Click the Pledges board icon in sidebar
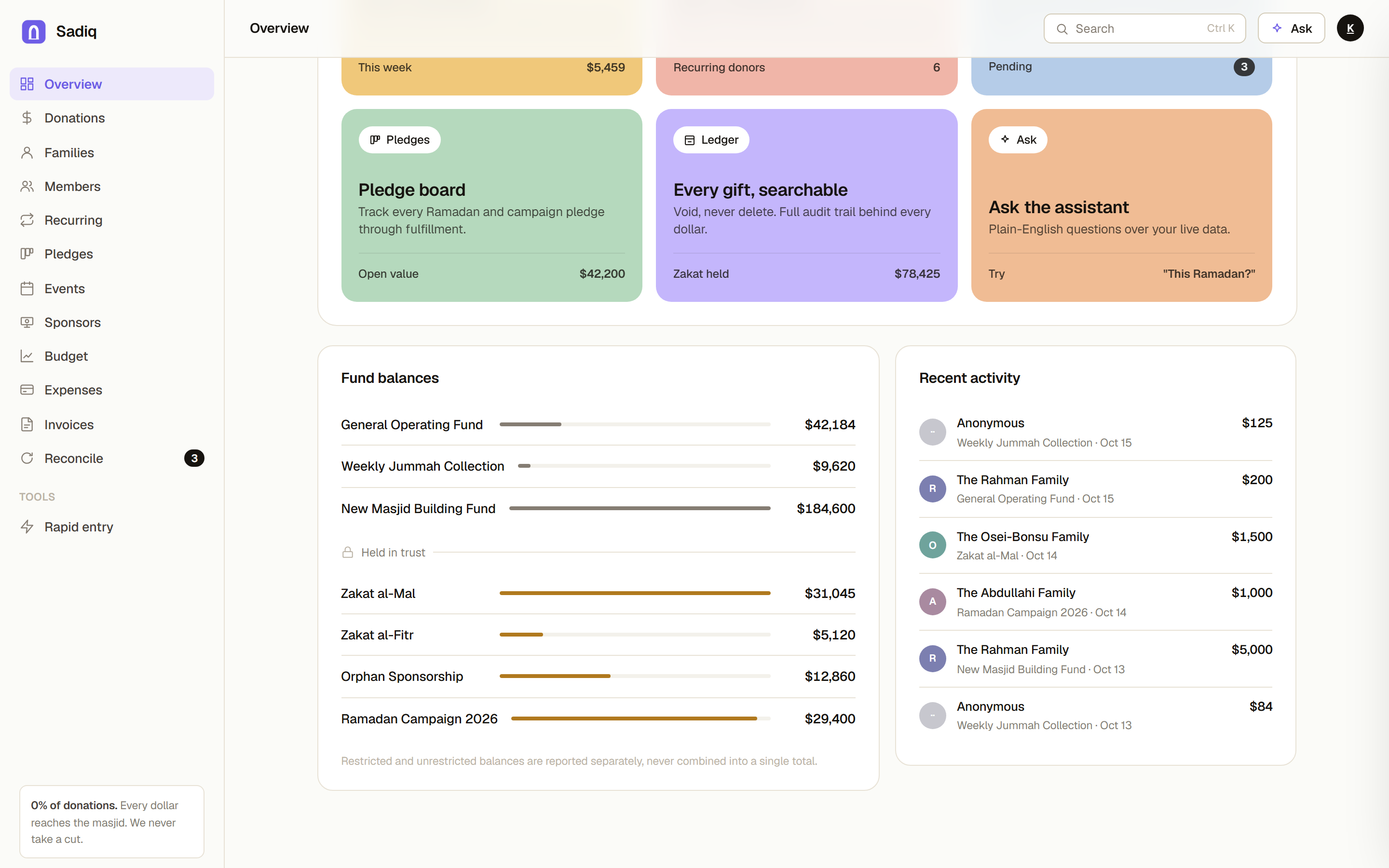The image size is (1389, 868). tap(27, 254)
